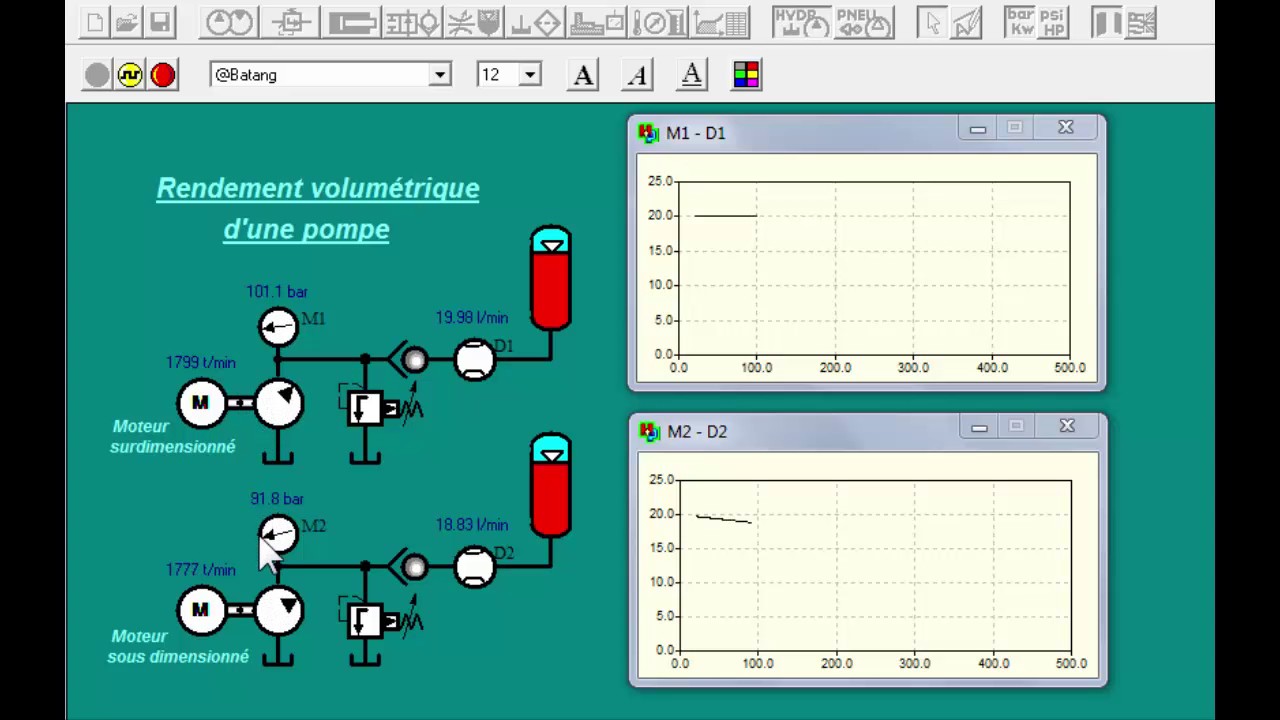
Task: Switch to PNEU pneumatic mode
Action: point(864,22)
